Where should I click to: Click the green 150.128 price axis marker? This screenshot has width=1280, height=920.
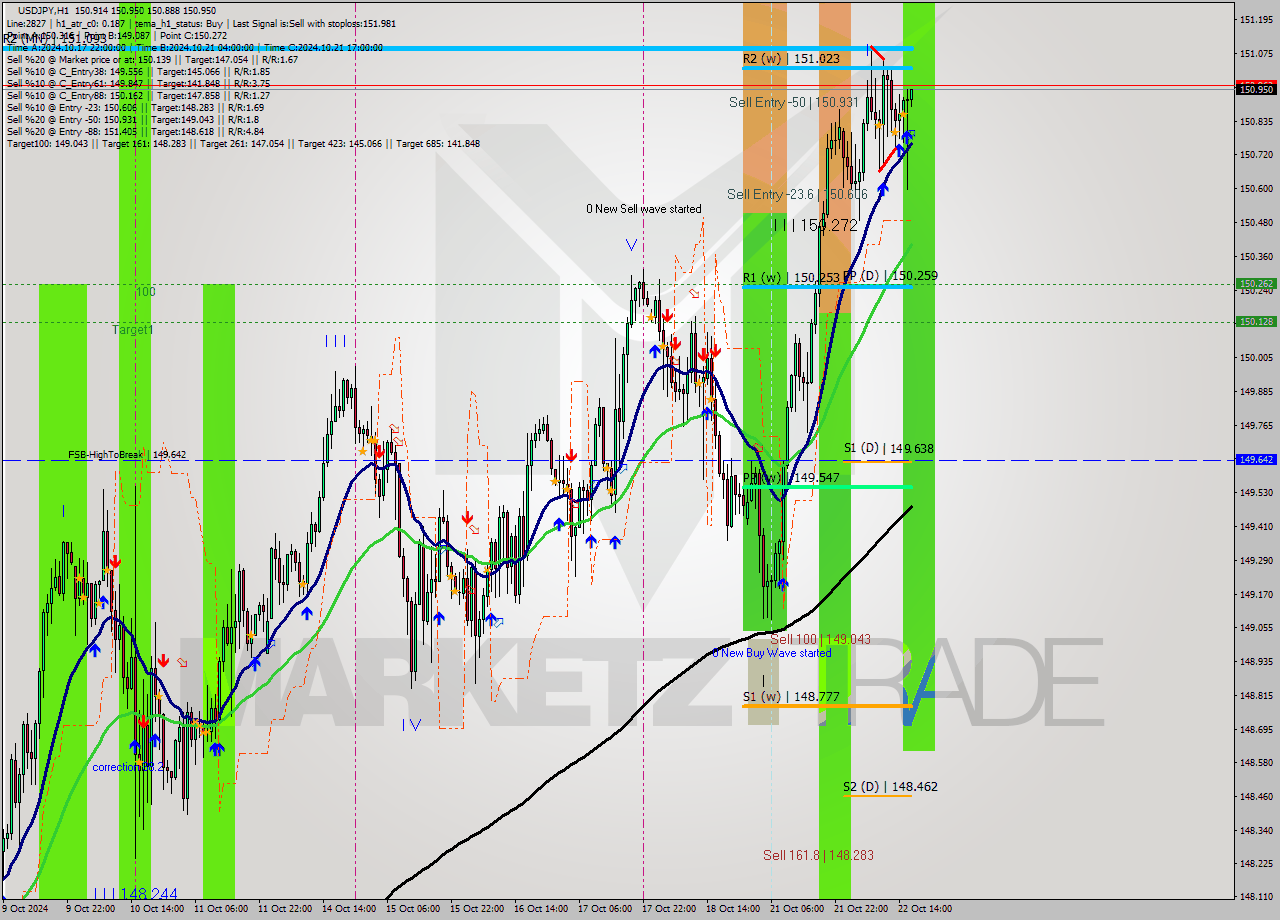1257,322
